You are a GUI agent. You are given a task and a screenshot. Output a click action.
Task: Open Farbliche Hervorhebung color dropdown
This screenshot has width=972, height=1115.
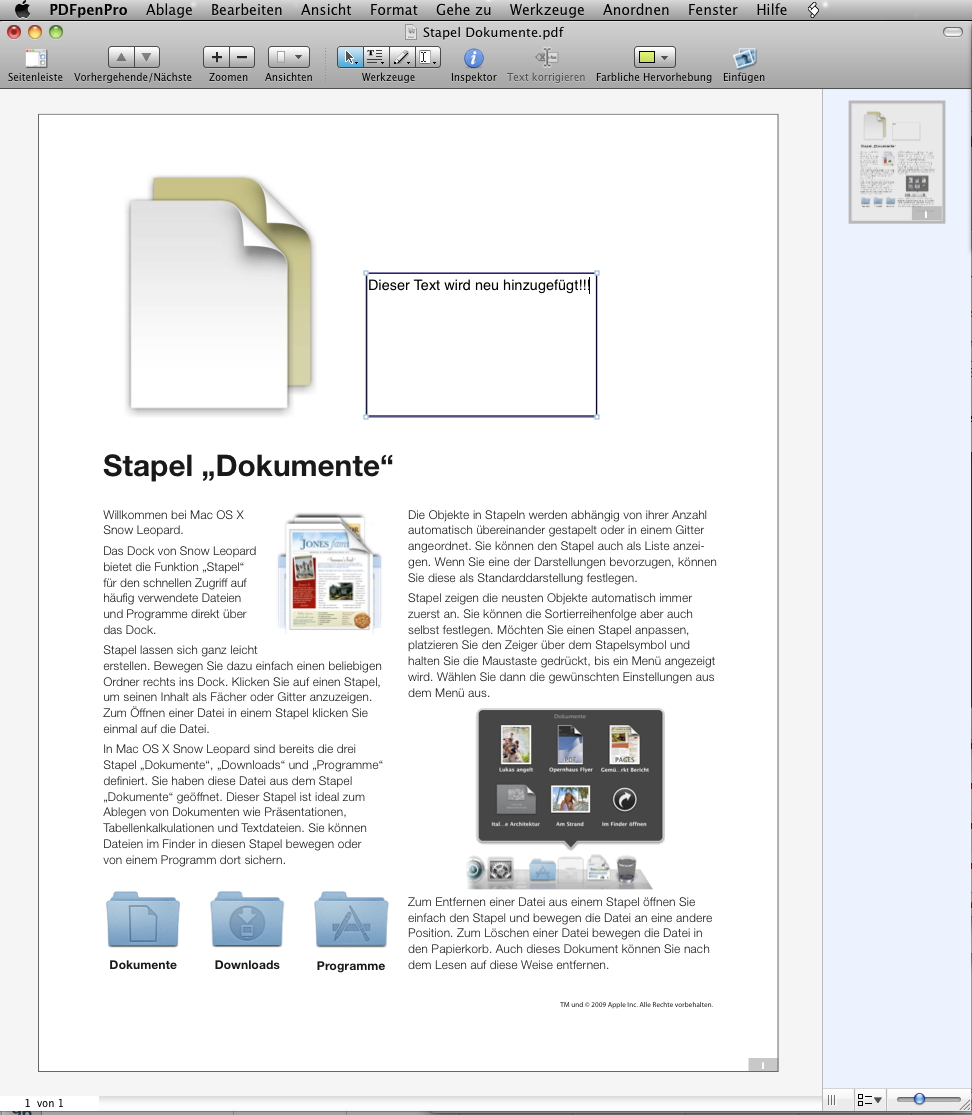click(x=654, y=58)
